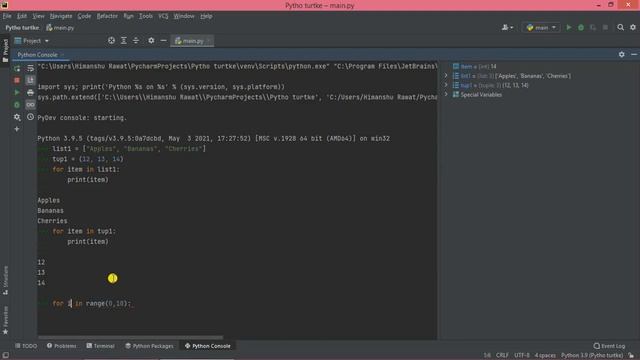Collapse all in Project view
The image size is (640, 360).
coord(136,41)
